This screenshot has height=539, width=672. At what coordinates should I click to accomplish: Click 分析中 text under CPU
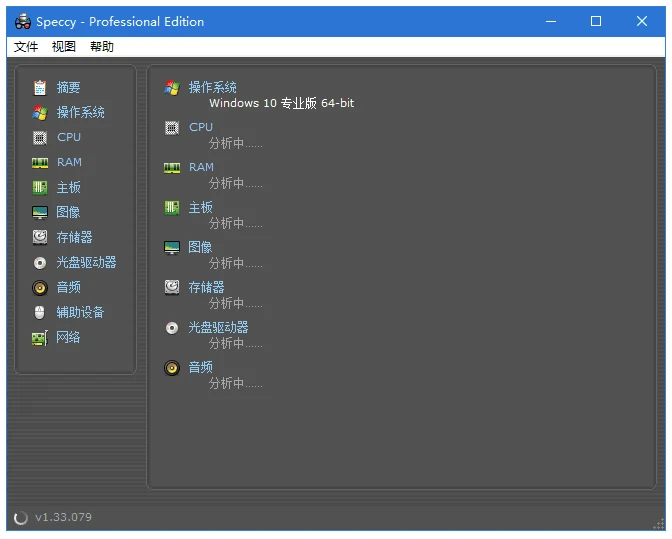coord(236,143)
